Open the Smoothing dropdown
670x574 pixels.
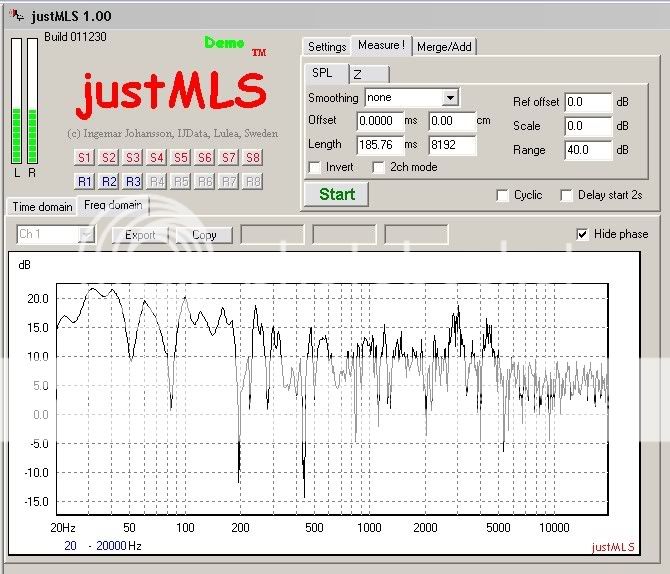(450, 98)
